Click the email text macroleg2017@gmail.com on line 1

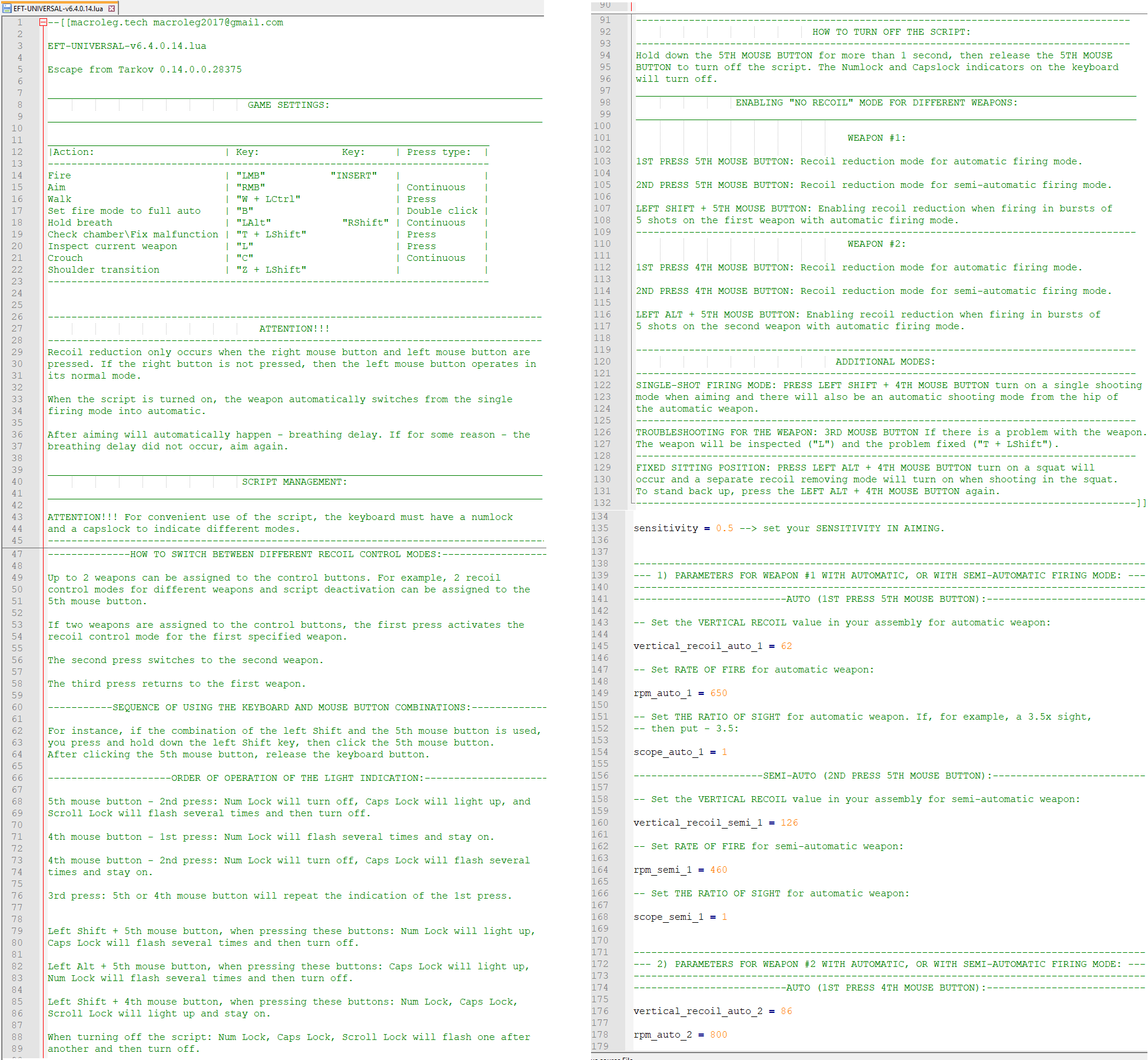[x=218, y=22]
